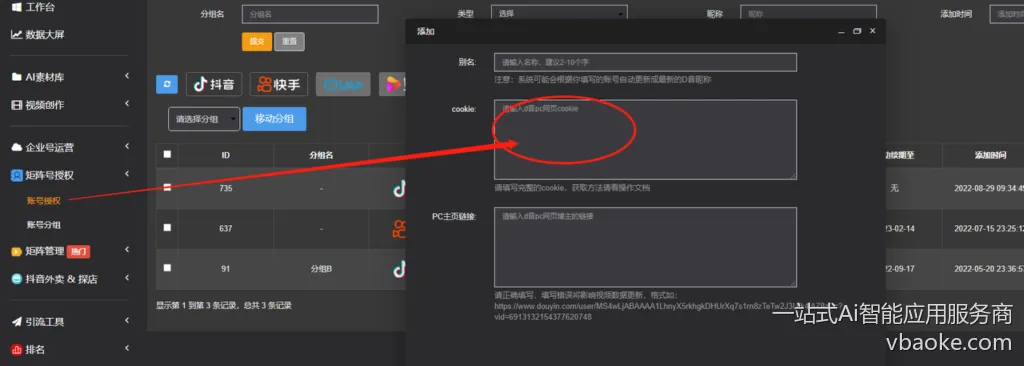Click the 工作台 windows icon in sidebar
Image resolution: width=1024 pixels, height=366 pixels.
point(17,8)
